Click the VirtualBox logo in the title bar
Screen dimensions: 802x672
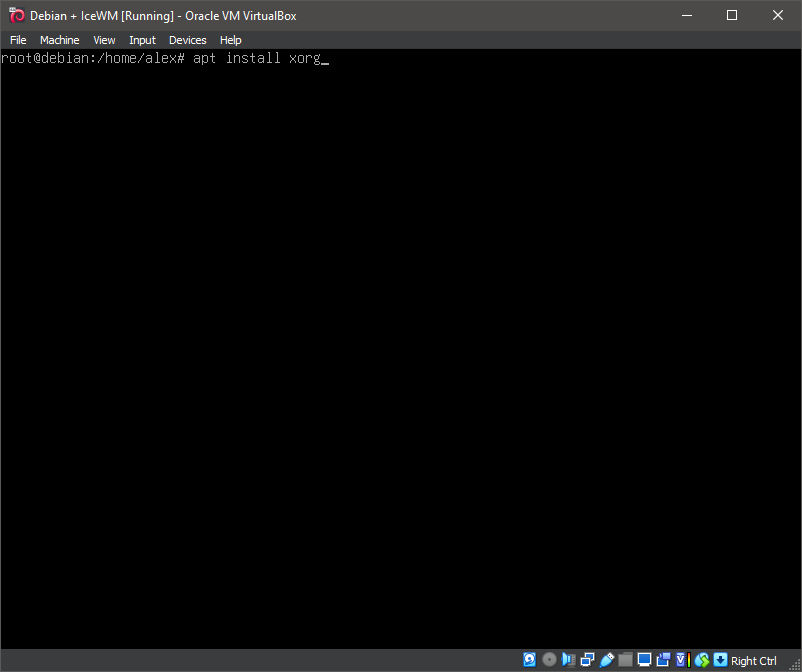pos(15,15)
